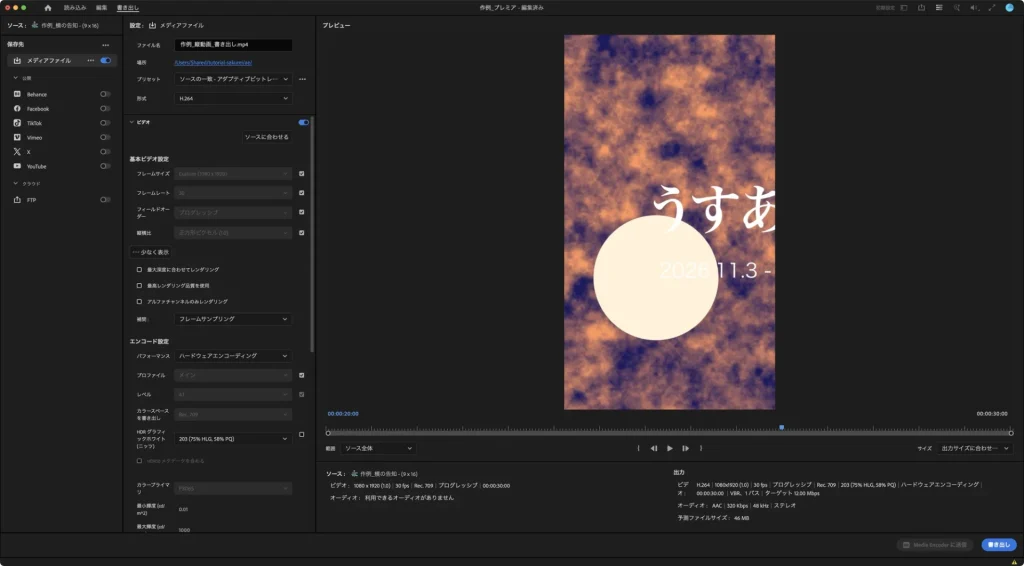Screen dimensions: 1024x566
Task: Toggle the ビデオ section switch off
Action: point(304,122)
